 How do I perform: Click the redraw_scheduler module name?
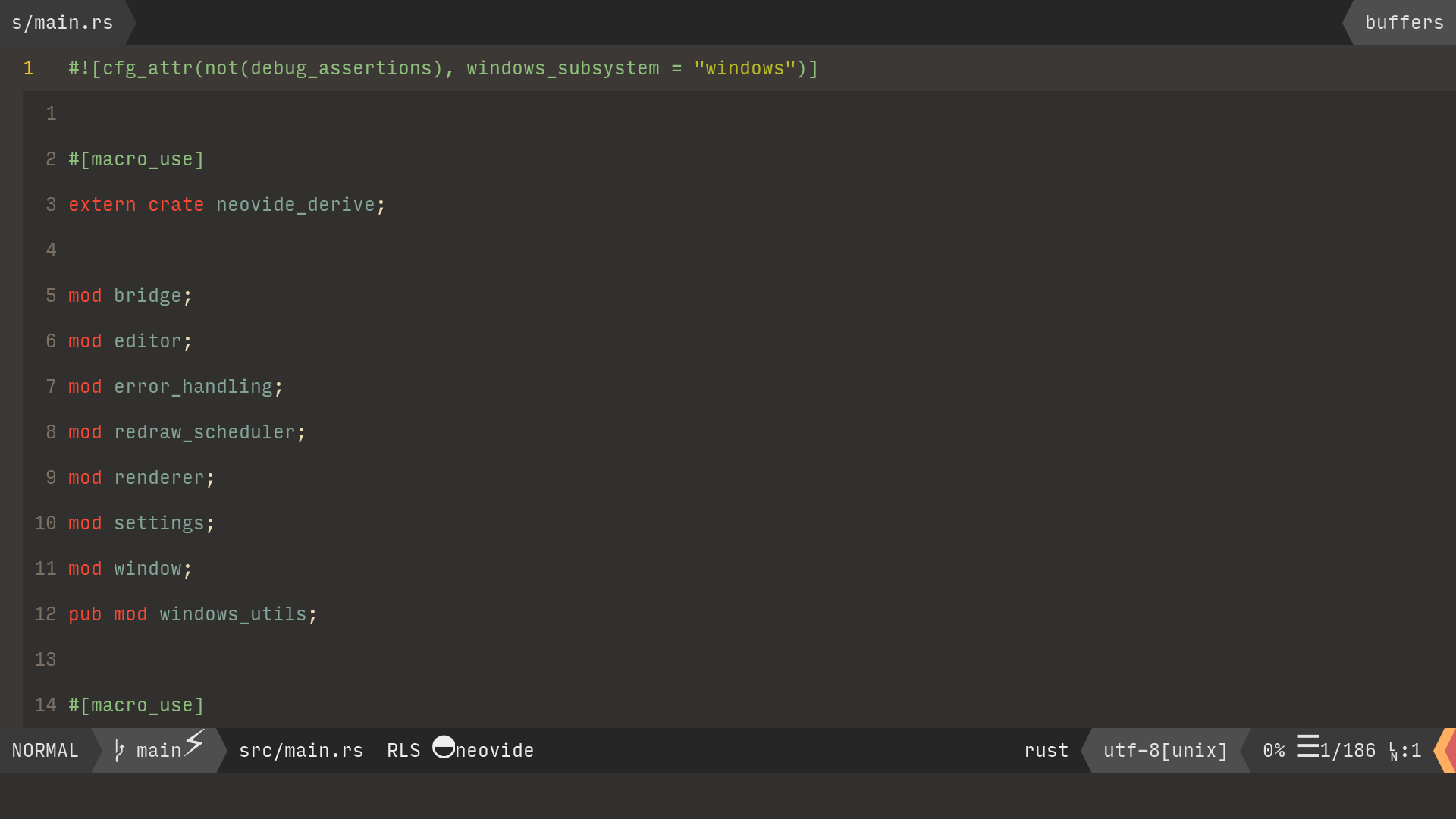coord(205,432)
